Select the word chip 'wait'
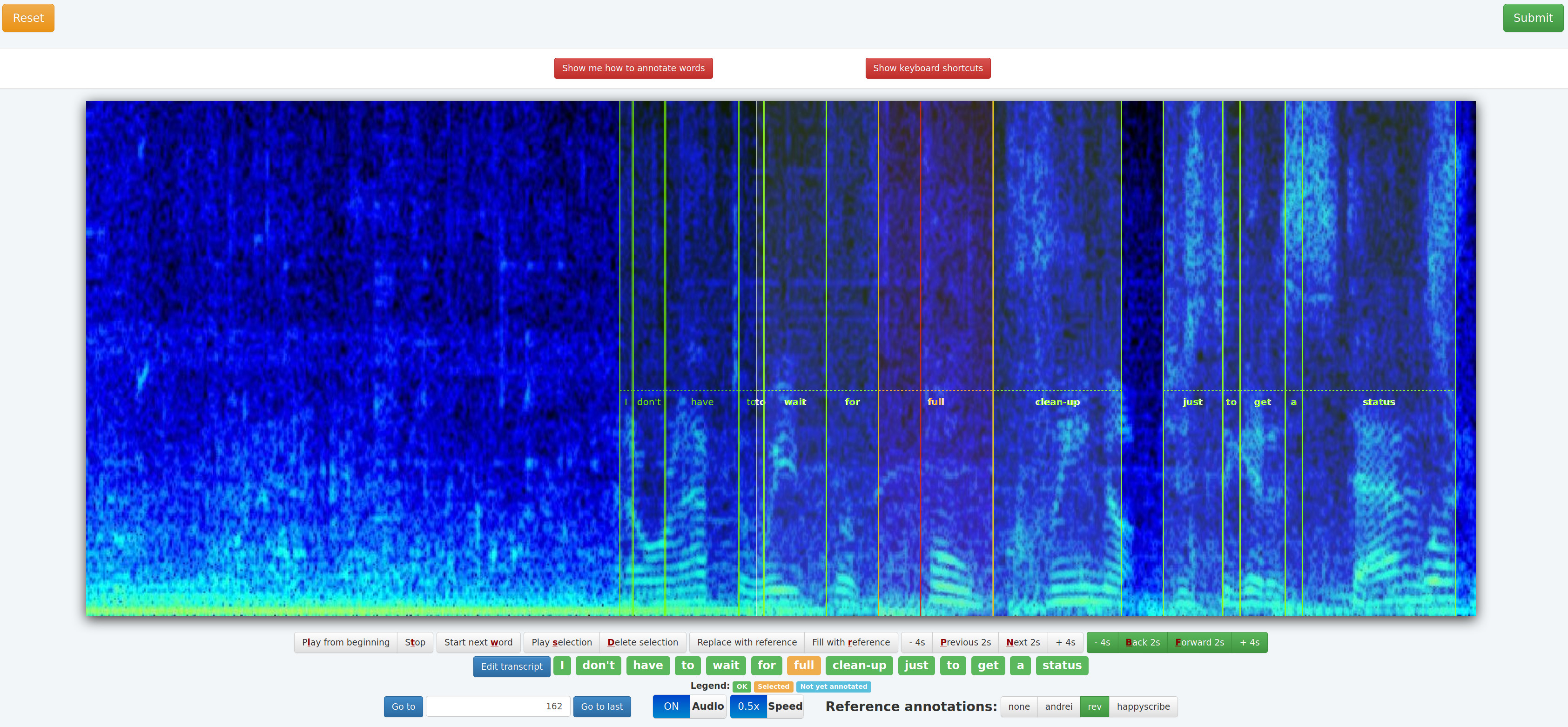Viewport: 1568px width, 727px height. [726, 666]
